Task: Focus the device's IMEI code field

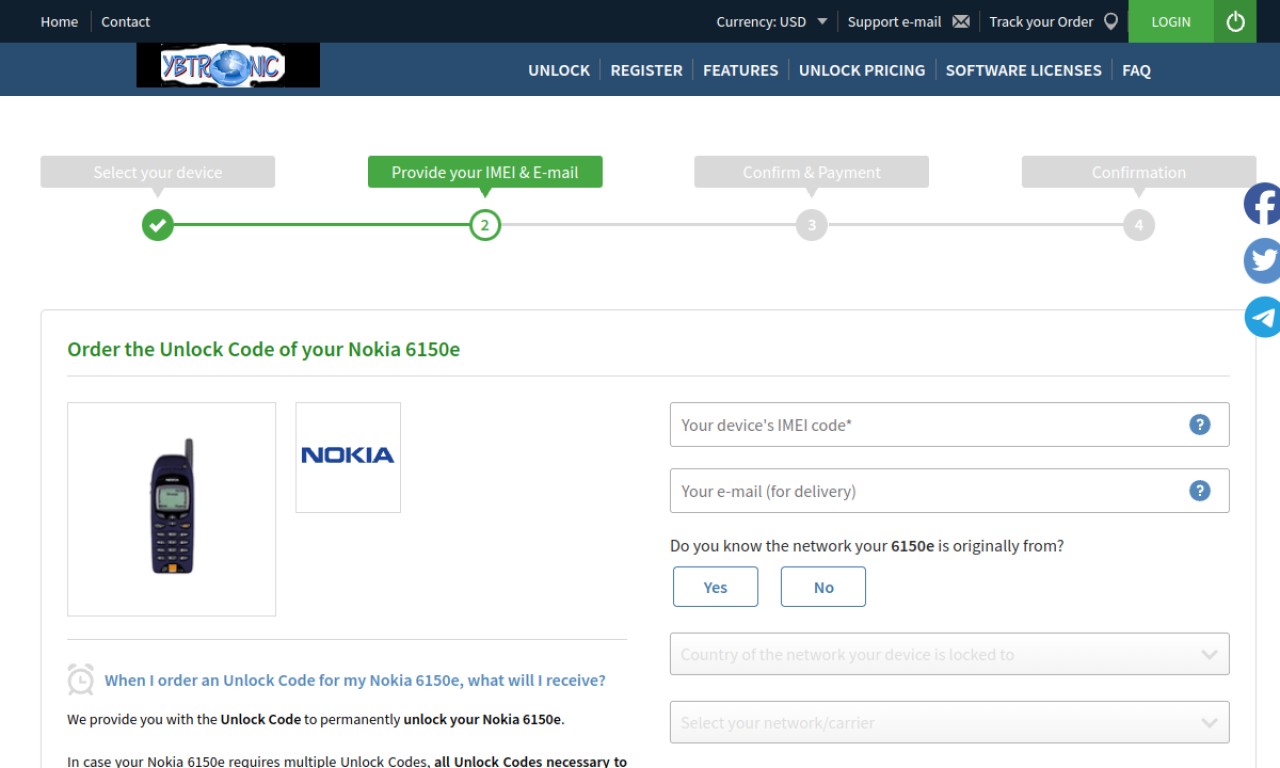Action: click(x=949, y=424)
